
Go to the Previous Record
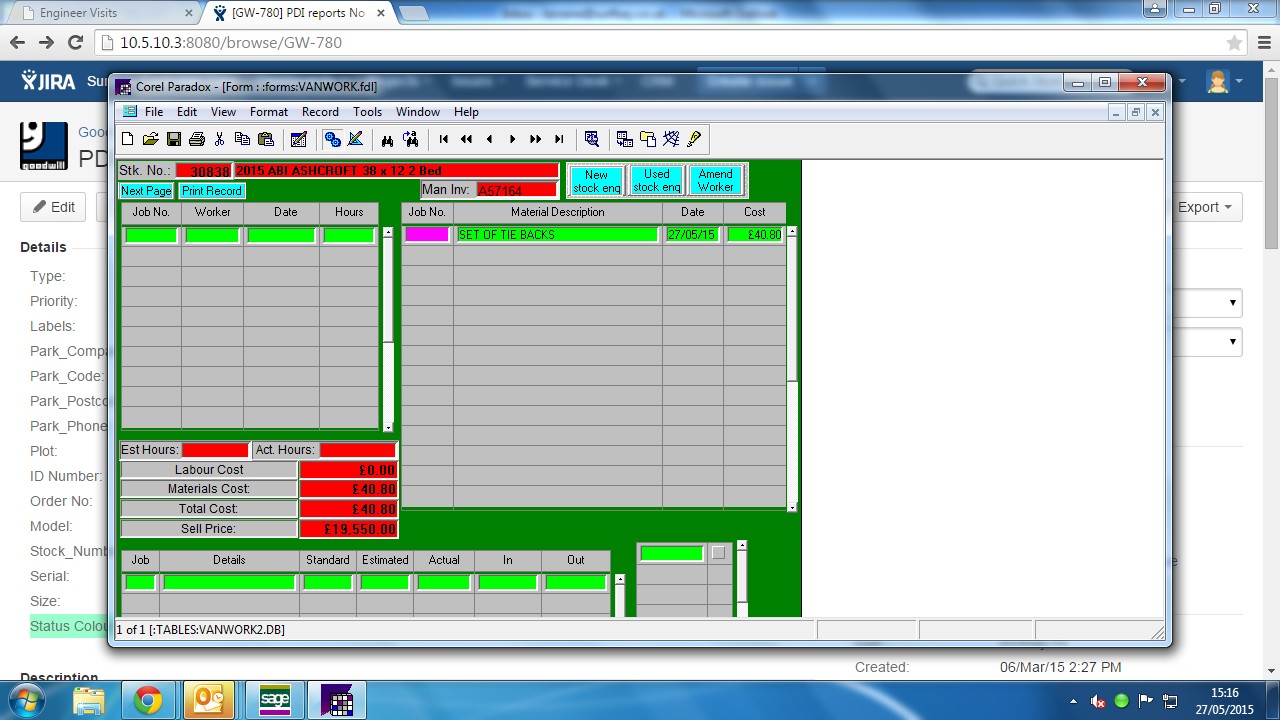tap(489, 139)
